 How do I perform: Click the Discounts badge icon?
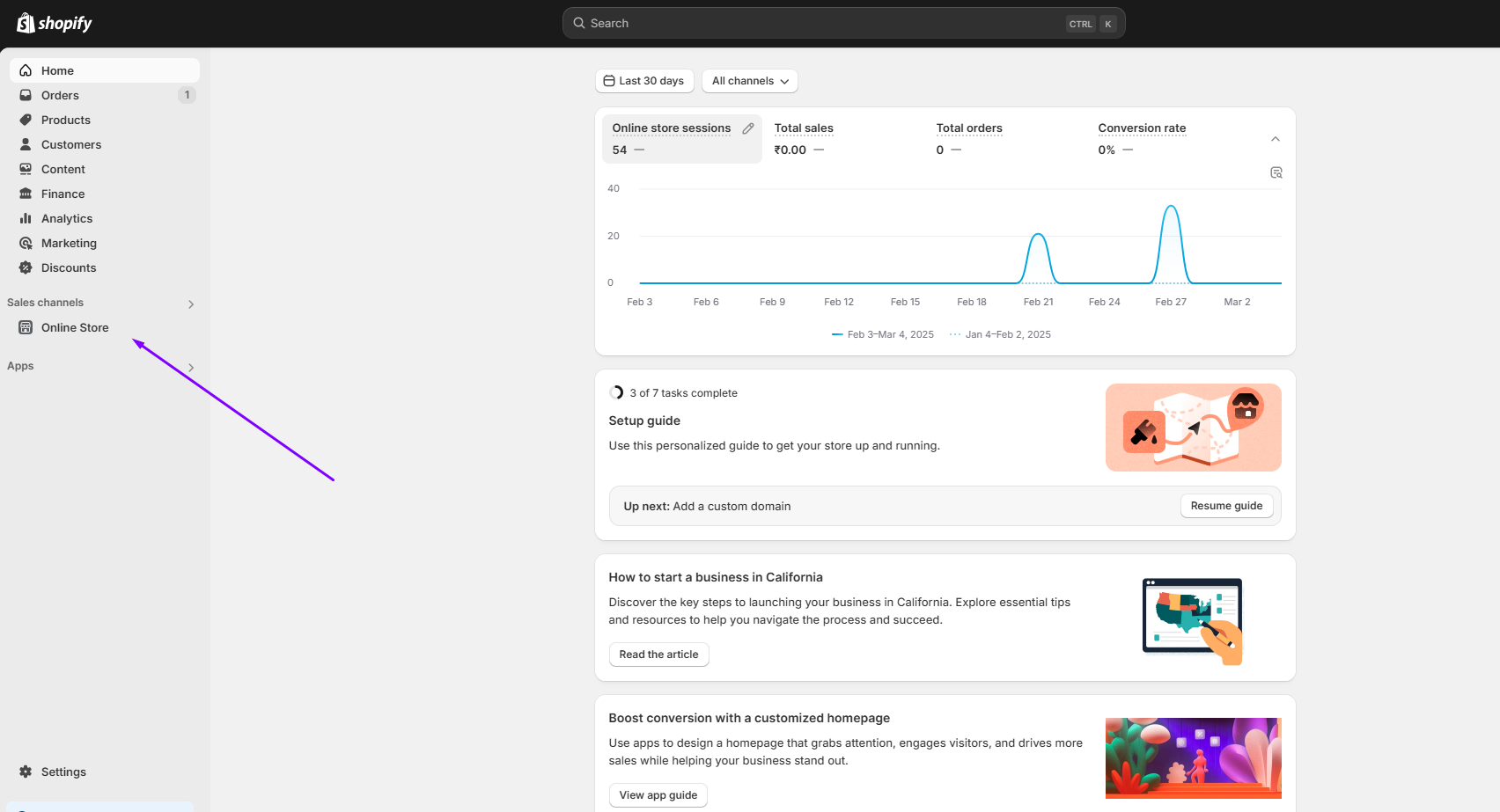point(26,267)
